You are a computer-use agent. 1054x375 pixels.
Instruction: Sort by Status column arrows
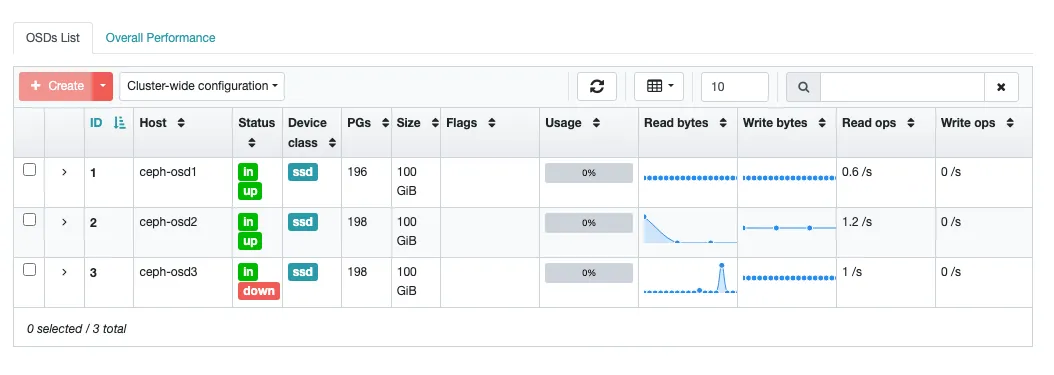(x=251, y=143)
